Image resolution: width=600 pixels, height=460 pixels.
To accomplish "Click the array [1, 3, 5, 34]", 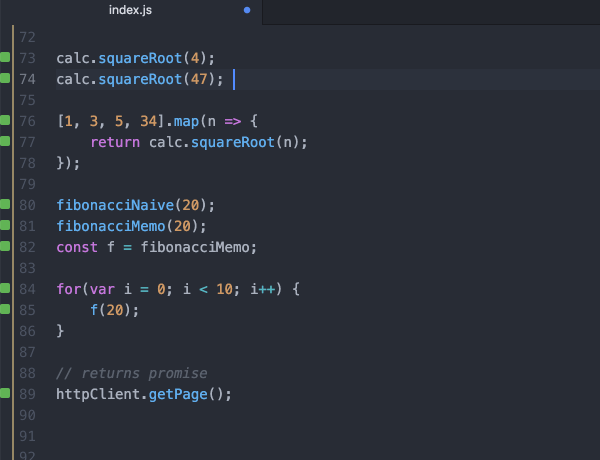I will tap(110, 121).
